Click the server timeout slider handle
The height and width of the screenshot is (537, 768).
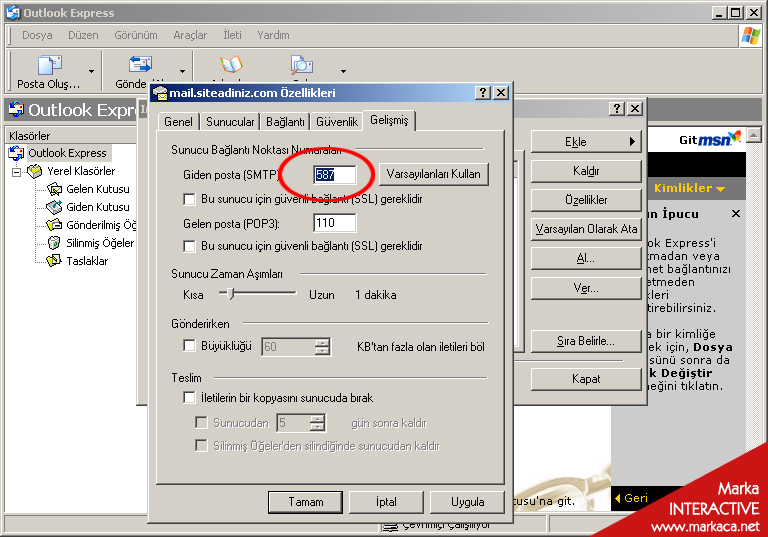[231, 293]
